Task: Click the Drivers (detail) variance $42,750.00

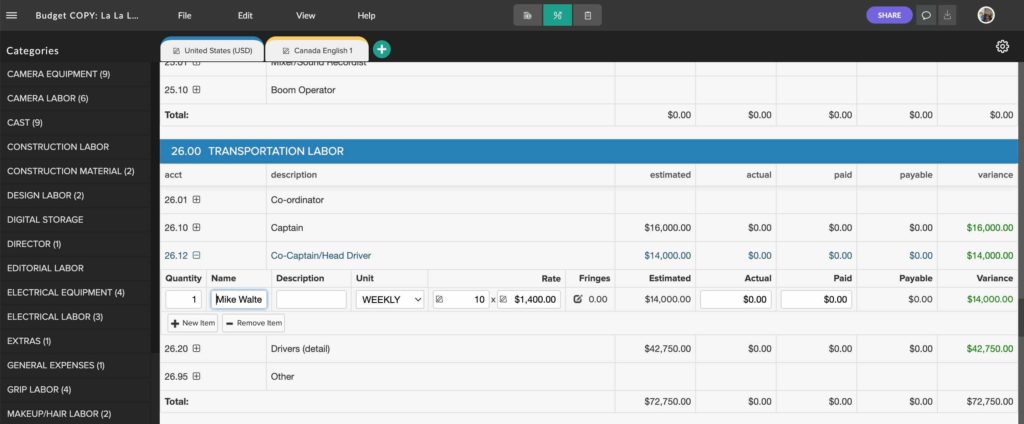Action: click(989, 349)
